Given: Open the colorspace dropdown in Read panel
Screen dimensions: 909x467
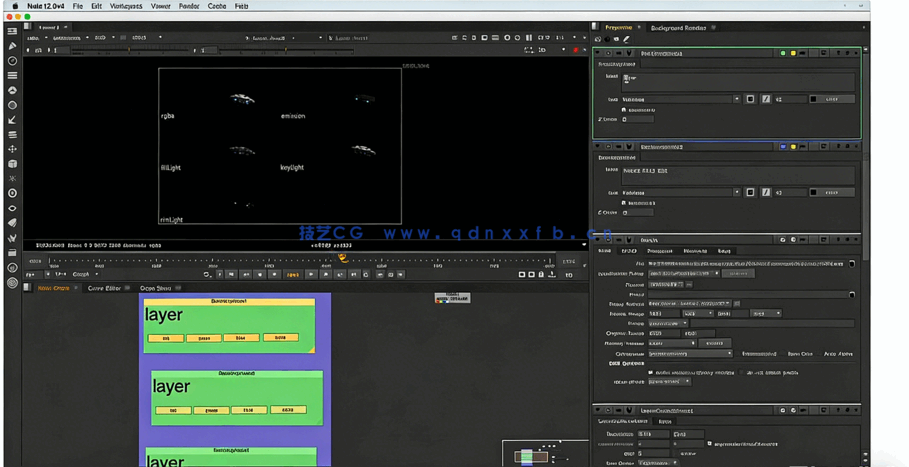Looking at the screenshot, I should click(x=690, y=354).
